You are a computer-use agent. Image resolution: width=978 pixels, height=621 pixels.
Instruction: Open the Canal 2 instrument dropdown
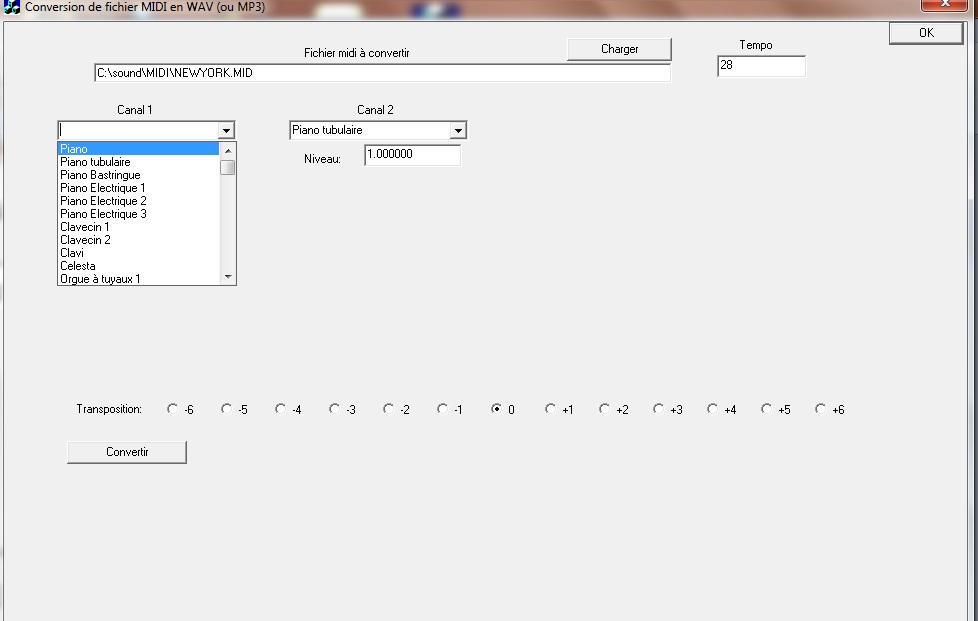click(458, 130)
